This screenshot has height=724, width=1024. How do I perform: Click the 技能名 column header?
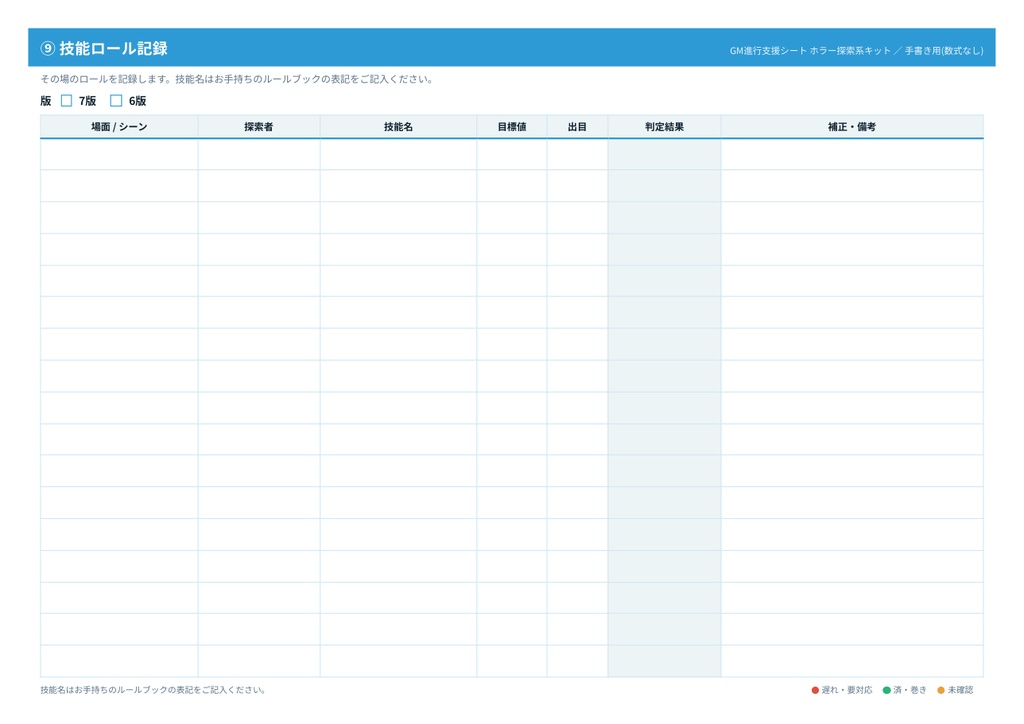pyautogui.click(x=398, y=127)
